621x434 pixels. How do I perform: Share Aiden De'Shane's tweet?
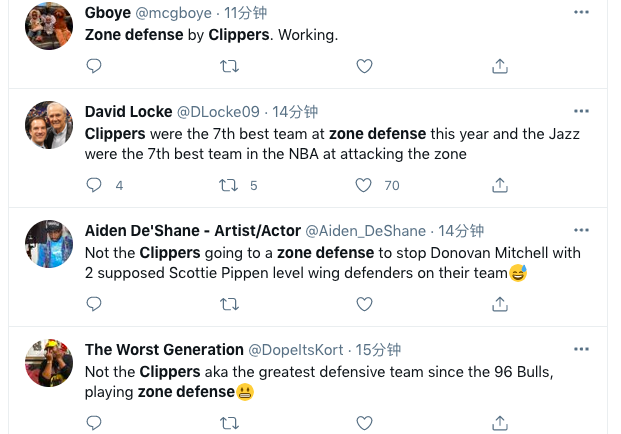point(499,304)
